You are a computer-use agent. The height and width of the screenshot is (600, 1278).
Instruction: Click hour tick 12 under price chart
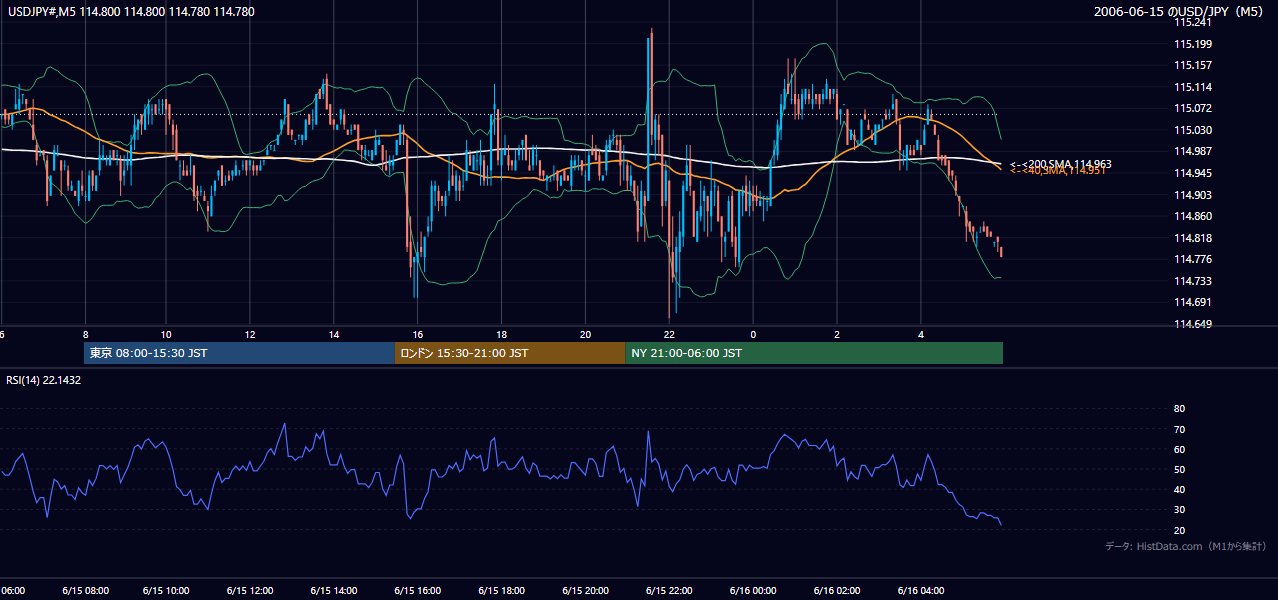pos(249,334)
